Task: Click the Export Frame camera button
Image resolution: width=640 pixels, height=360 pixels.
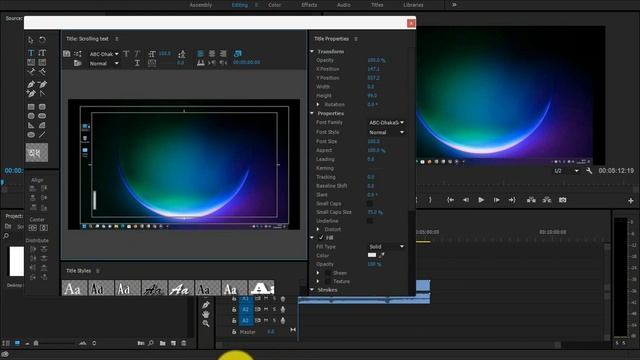Action: pyautogui.click(x=562, y=200)
